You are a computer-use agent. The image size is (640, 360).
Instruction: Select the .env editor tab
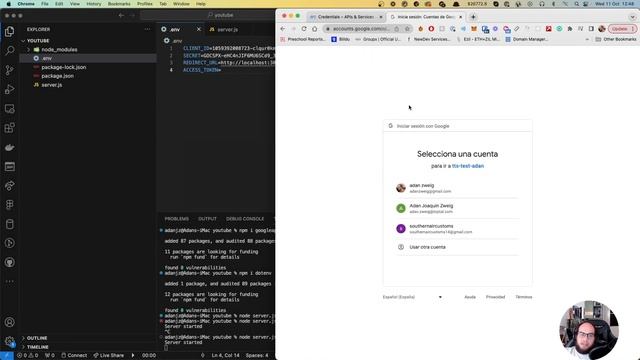176,29
